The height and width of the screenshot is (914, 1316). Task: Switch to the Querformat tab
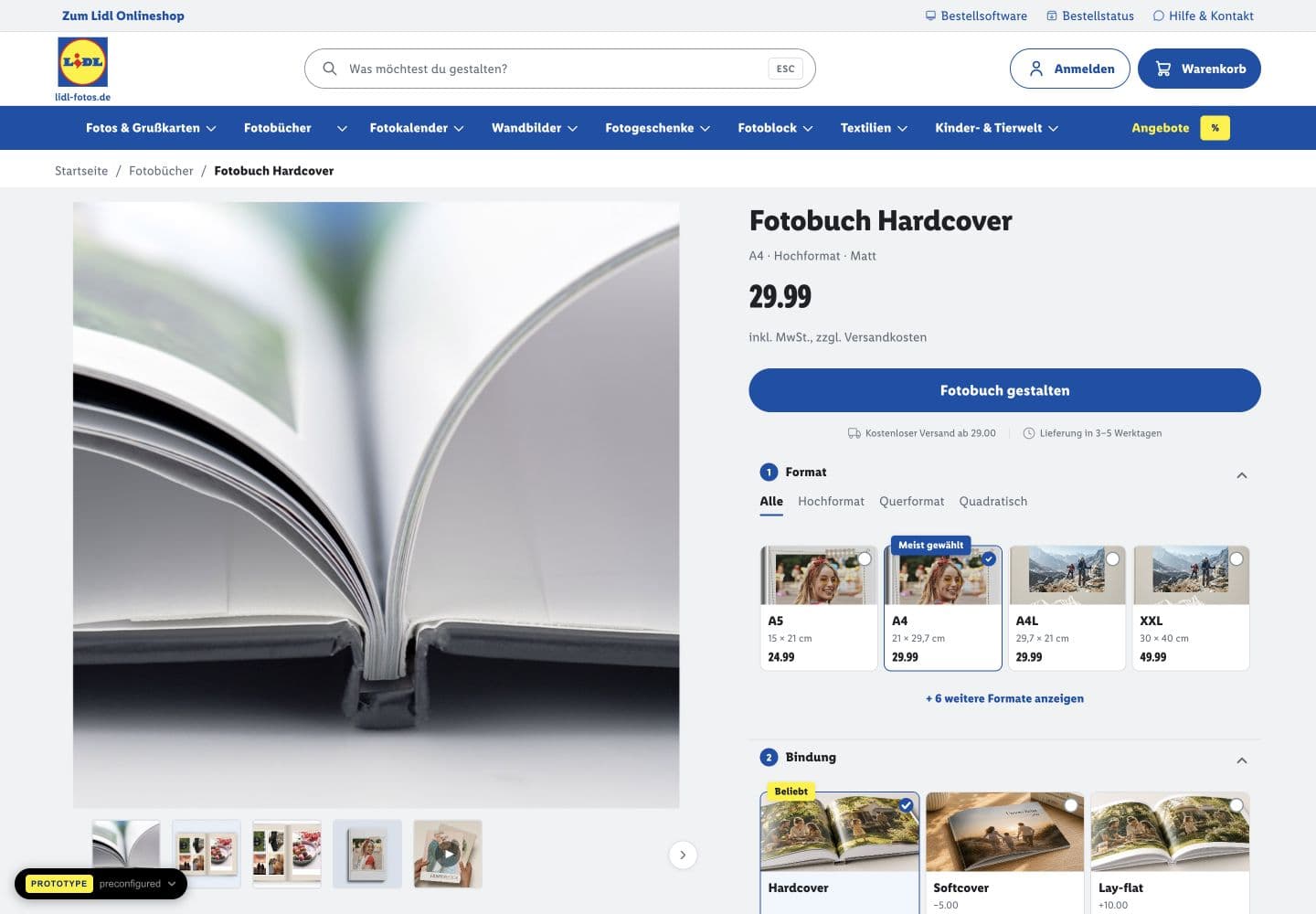pos(911,501)
